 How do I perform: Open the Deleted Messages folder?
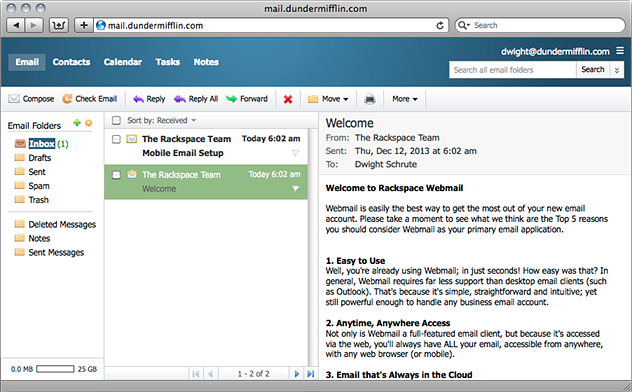coord(62,224)
